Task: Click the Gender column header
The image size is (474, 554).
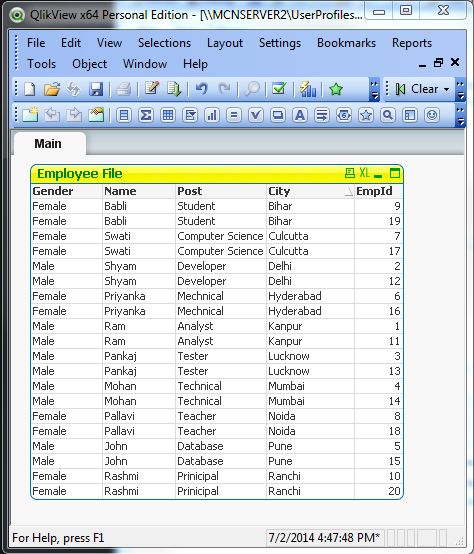Action: 66,191
